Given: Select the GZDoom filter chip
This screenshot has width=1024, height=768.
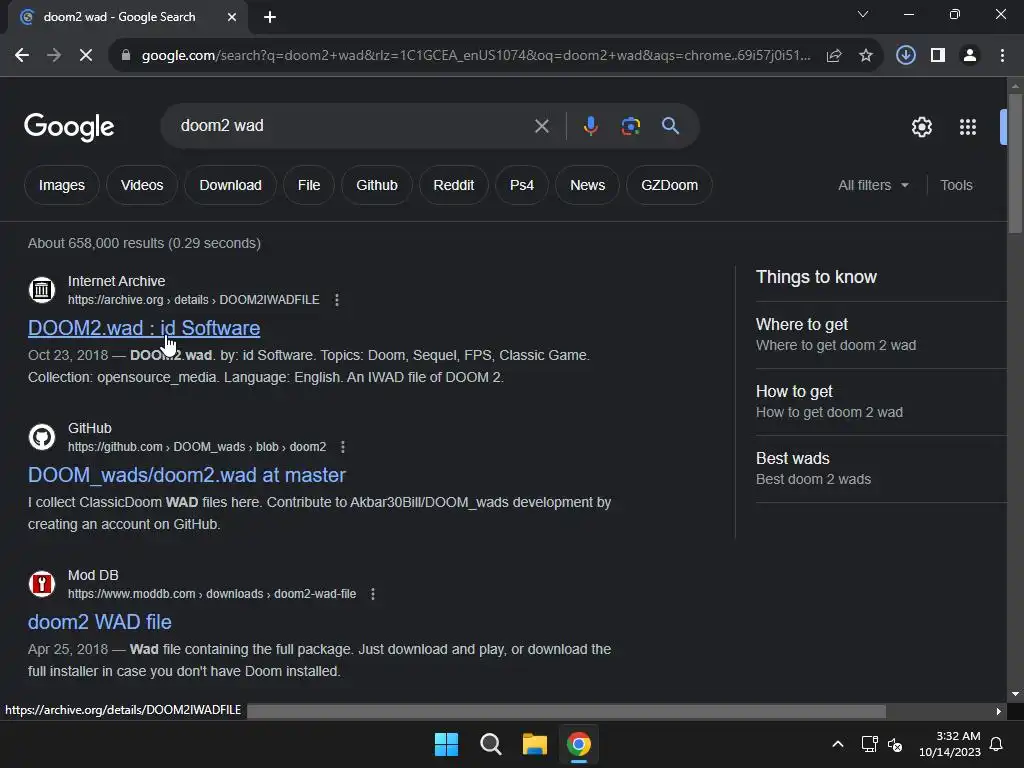Looking at the screenshot, I should coord(669,185).
